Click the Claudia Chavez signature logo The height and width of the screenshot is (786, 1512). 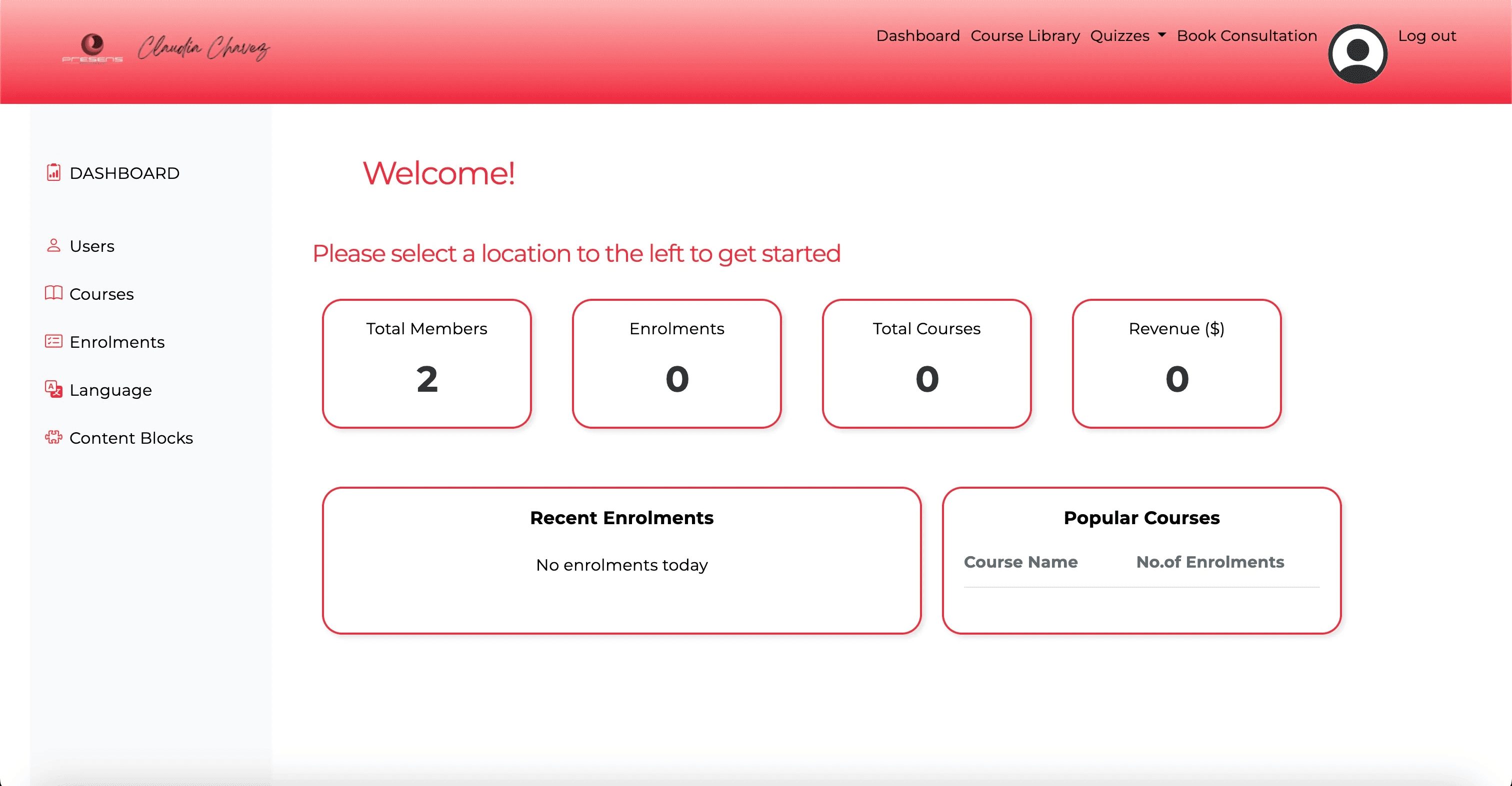[x=203, y=48]
